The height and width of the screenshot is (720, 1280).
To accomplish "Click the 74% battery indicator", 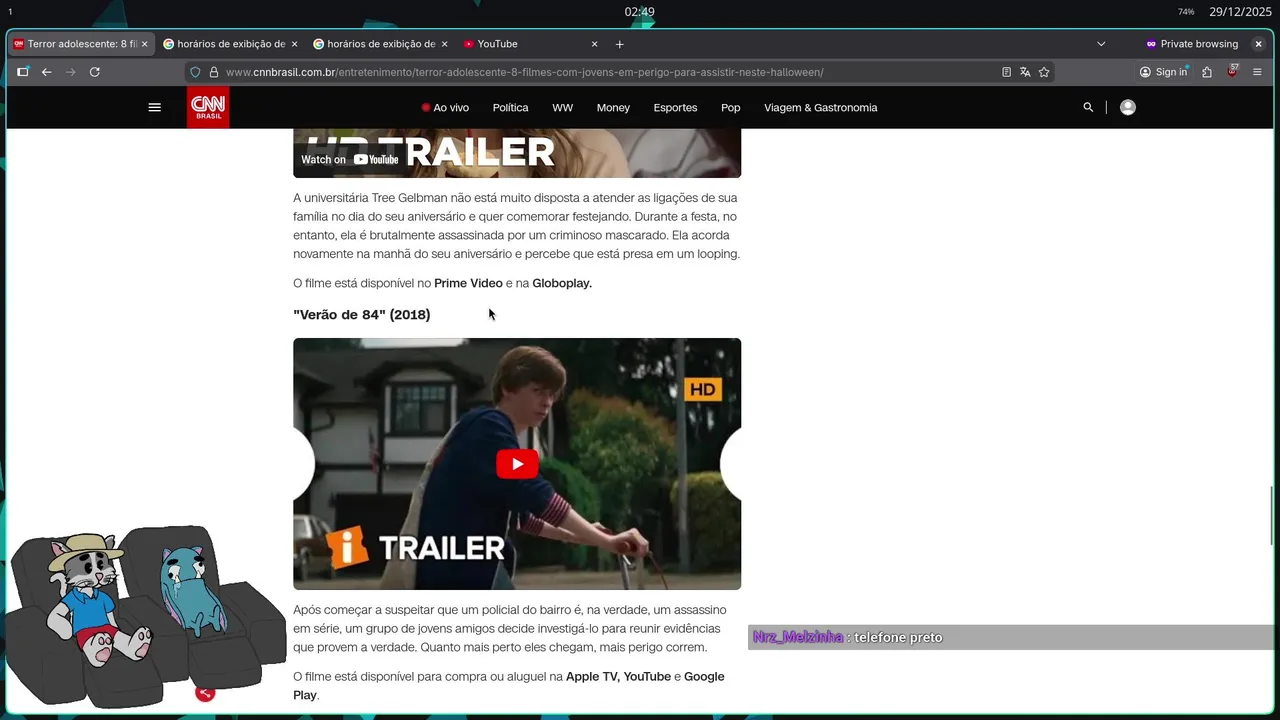I will coord(1186,12).
